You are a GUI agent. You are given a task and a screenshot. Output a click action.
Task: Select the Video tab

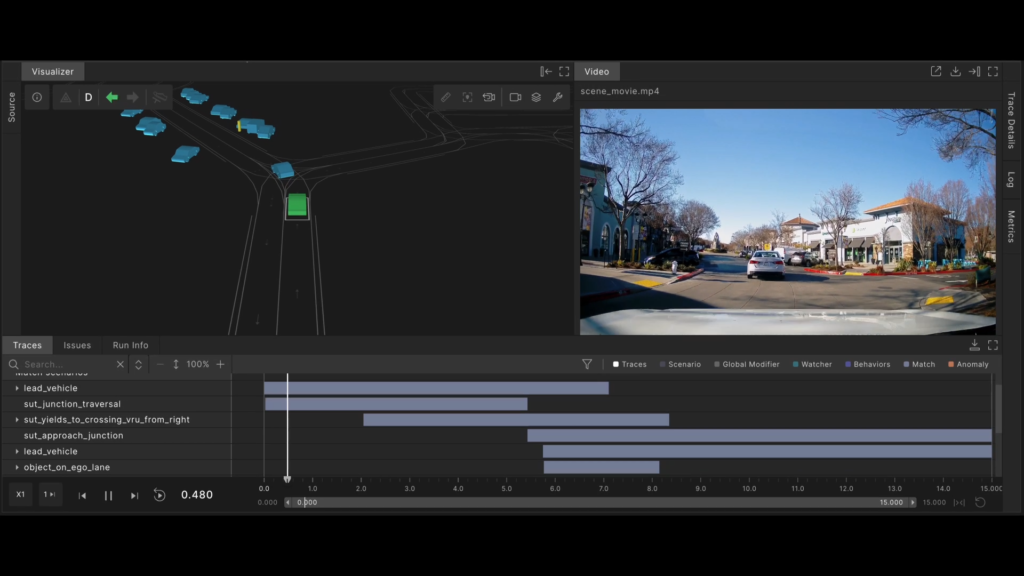pyautogui.click(x=597, y=71)
